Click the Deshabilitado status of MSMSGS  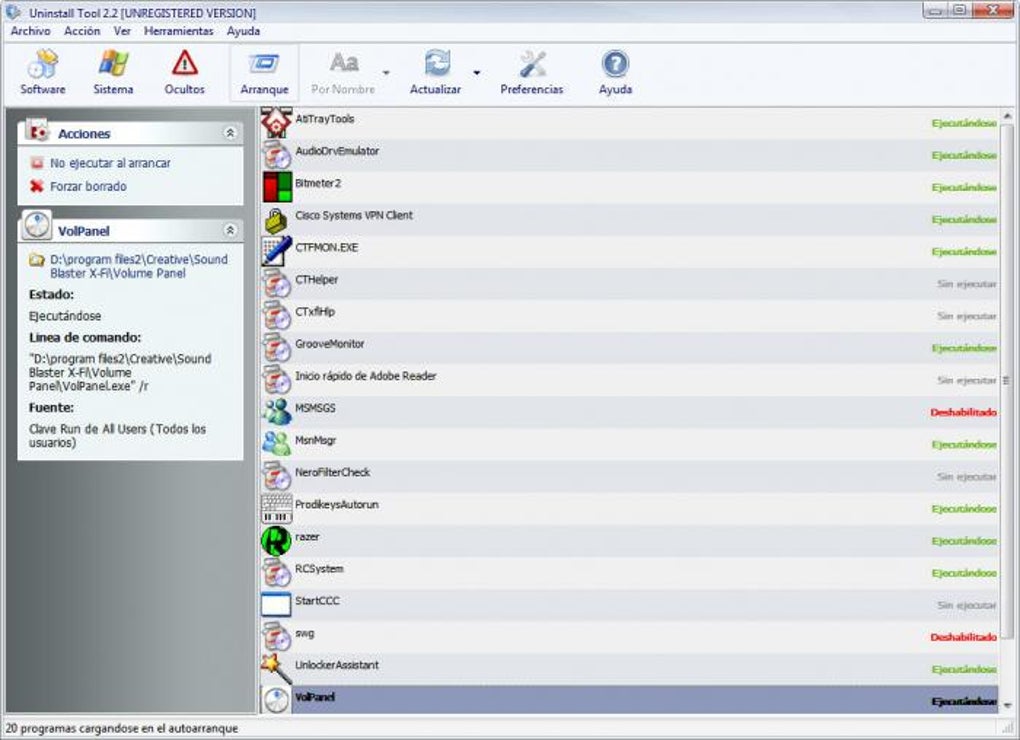[x=963, y=412]
